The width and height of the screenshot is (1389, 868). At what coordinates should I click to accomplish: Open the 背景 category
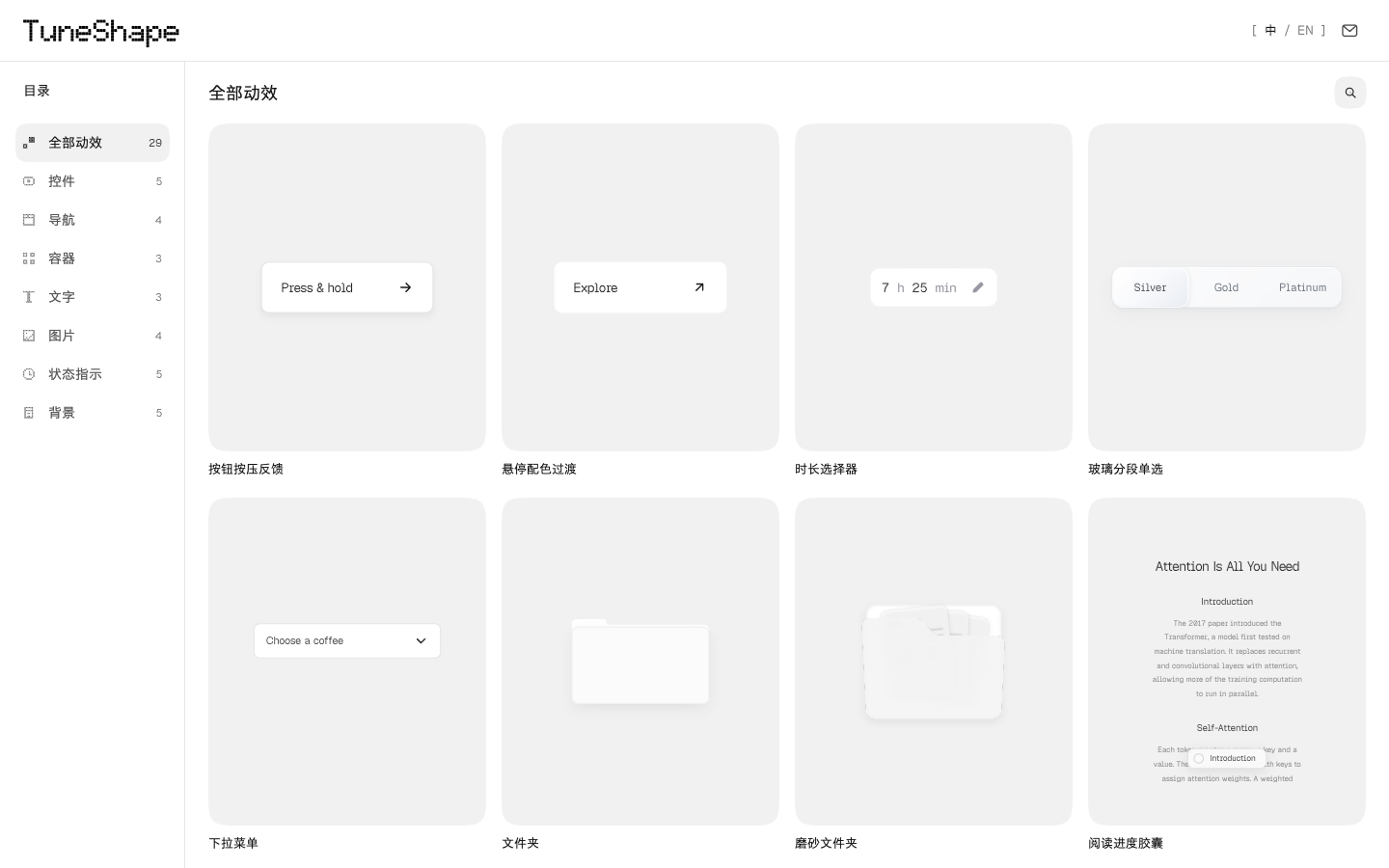[x=93, y=413]
